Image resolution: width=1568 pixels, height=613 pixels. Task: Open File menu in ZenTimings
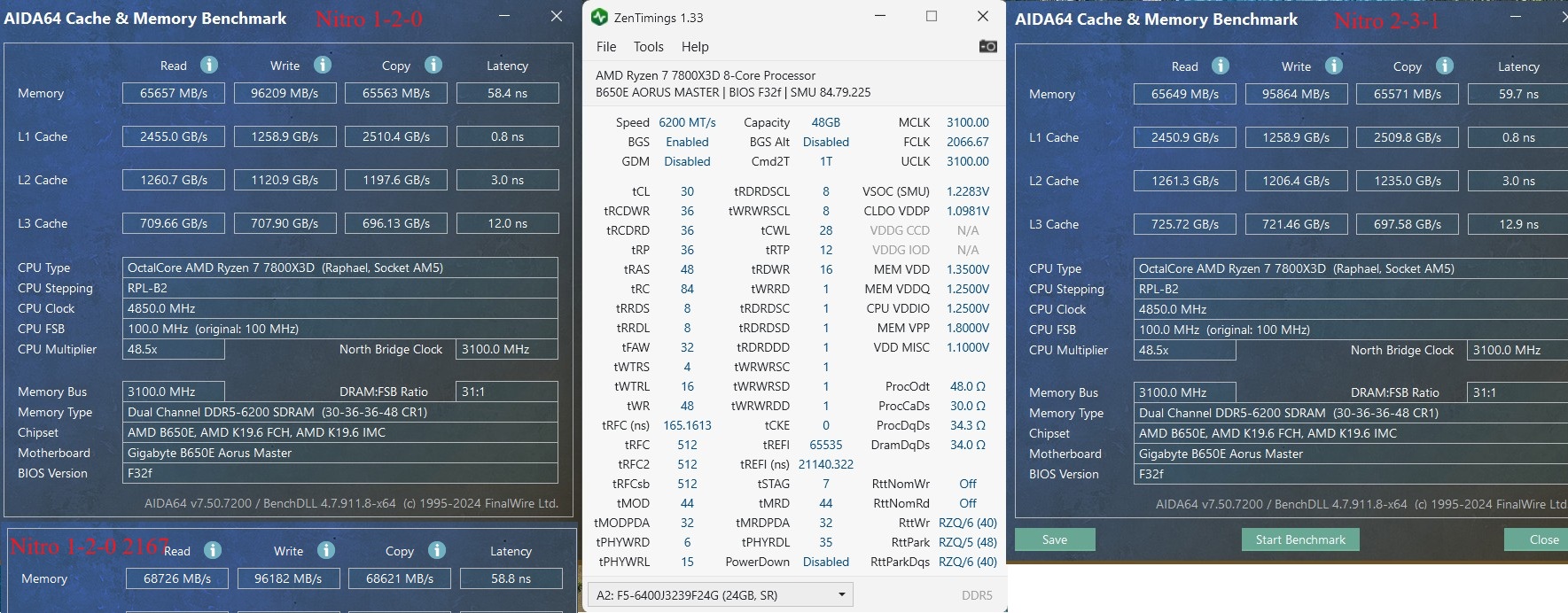(606, 47)
